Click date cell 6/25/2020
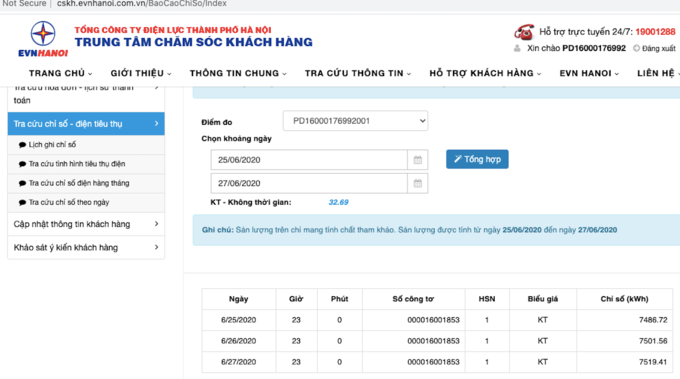Image resolution: width=680 pixels, height=379 pixels. pyautogui.click(x=239, y=320)
